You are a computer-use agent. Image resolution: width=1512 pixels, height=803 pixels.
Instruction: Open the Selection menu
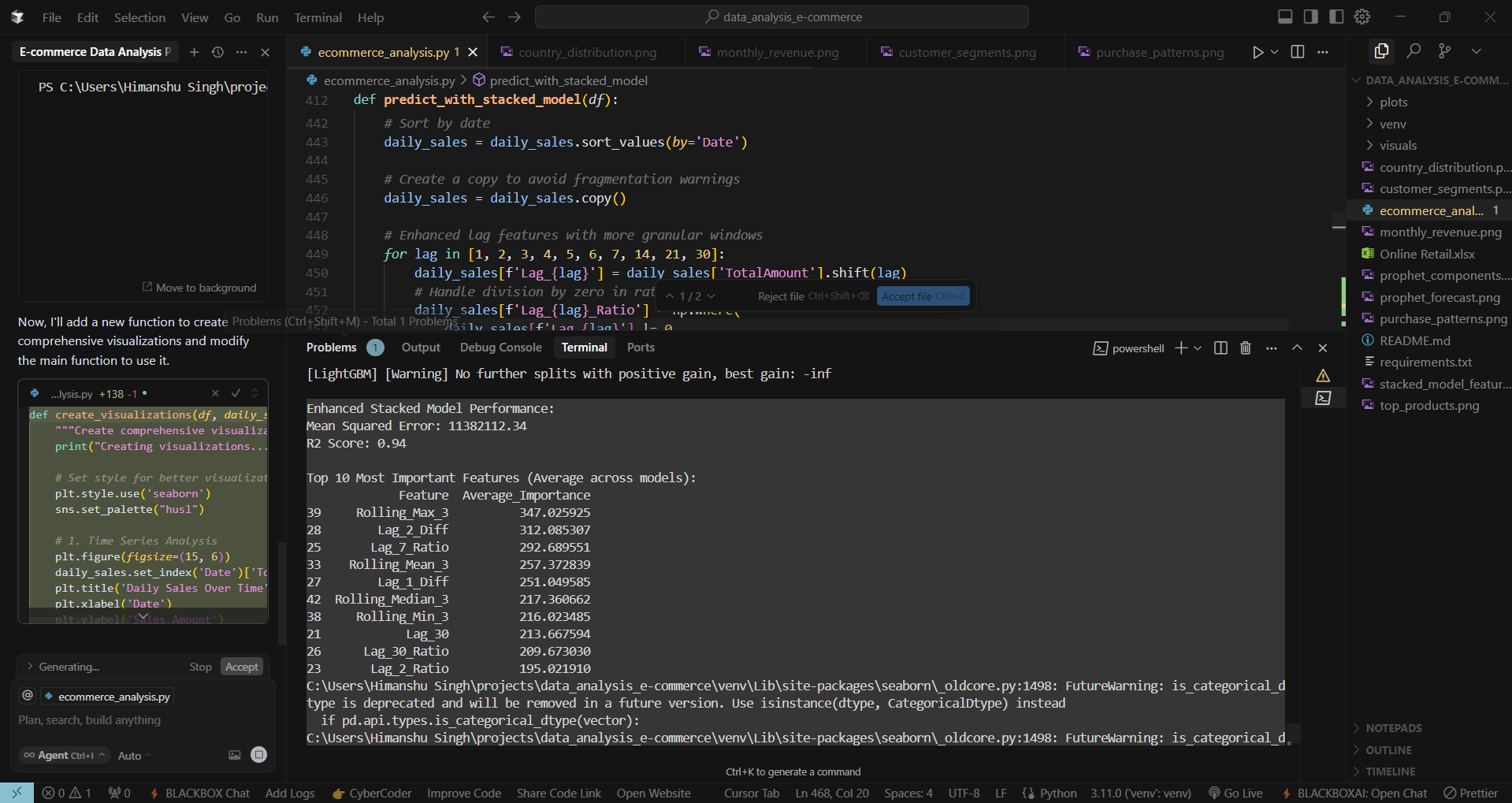point(139,17)
